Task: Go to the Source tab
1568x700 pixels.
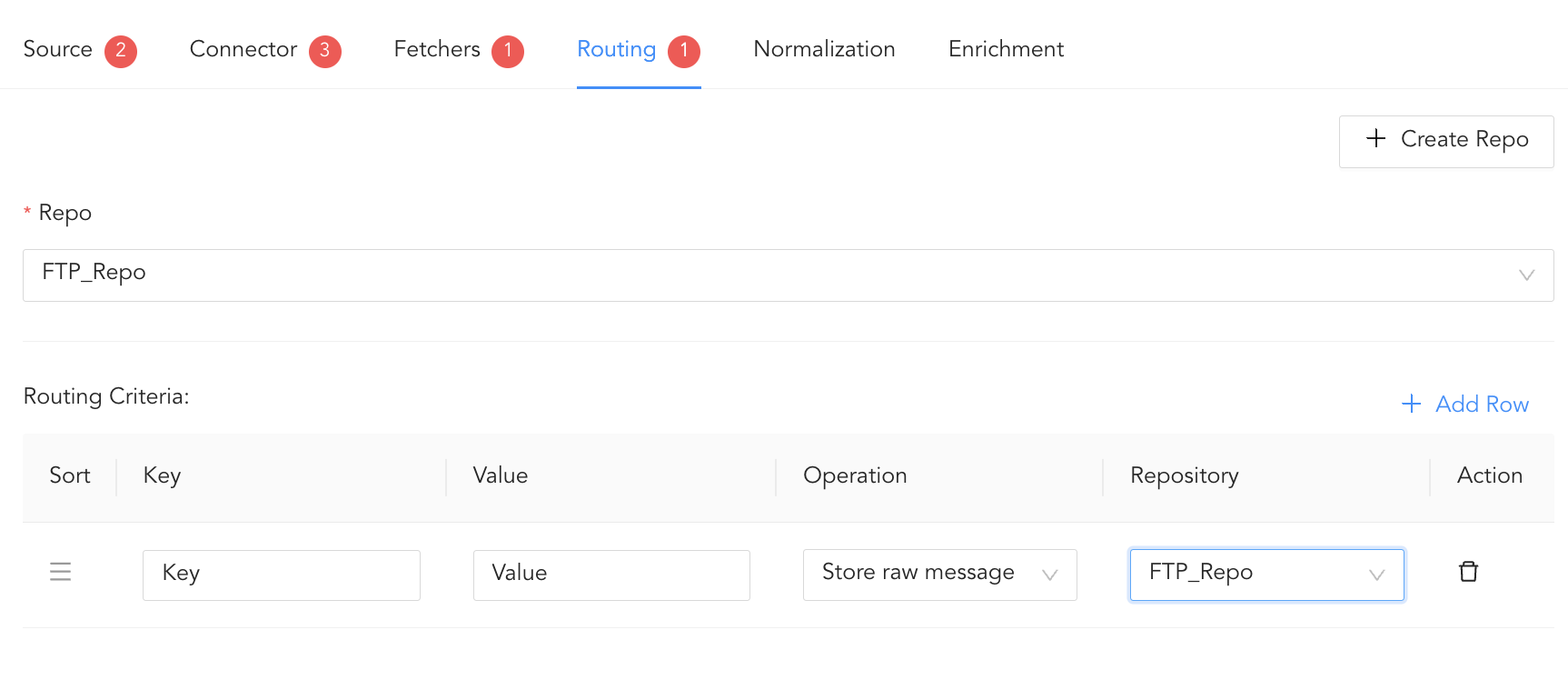Action: point(58,49)
